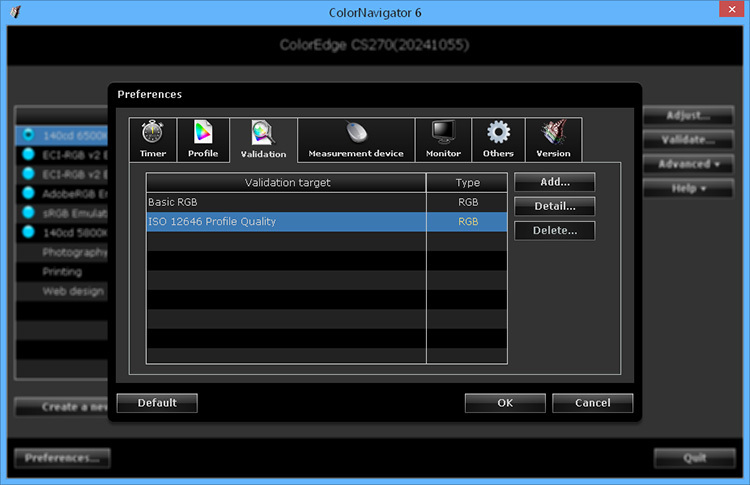
Task: Open the Version tab icon
Action: [x=553, y=132]
